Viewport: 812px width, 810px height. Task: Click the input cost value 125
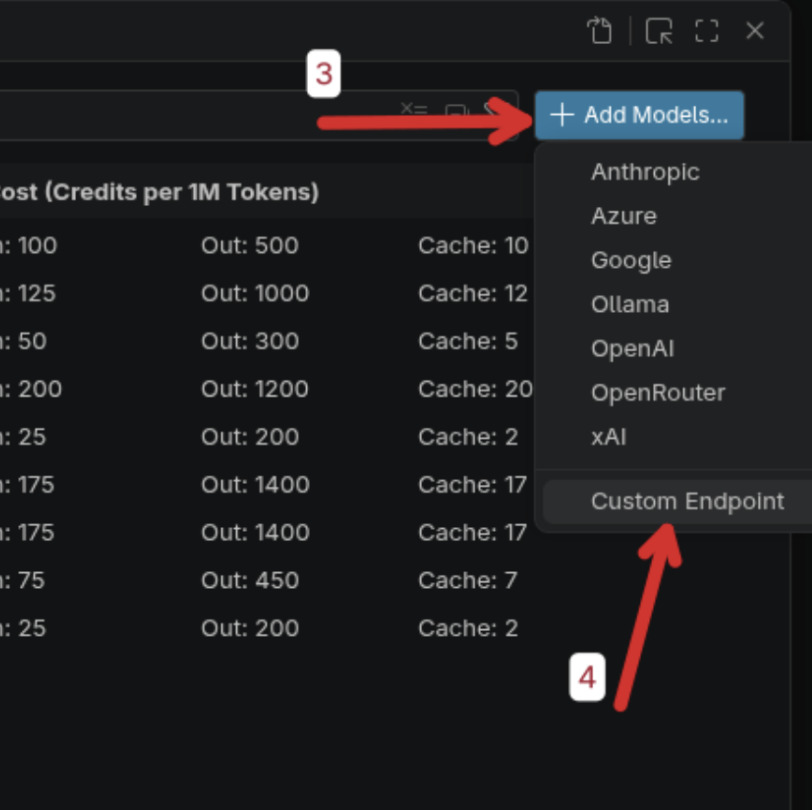click(x=36, y=294)
